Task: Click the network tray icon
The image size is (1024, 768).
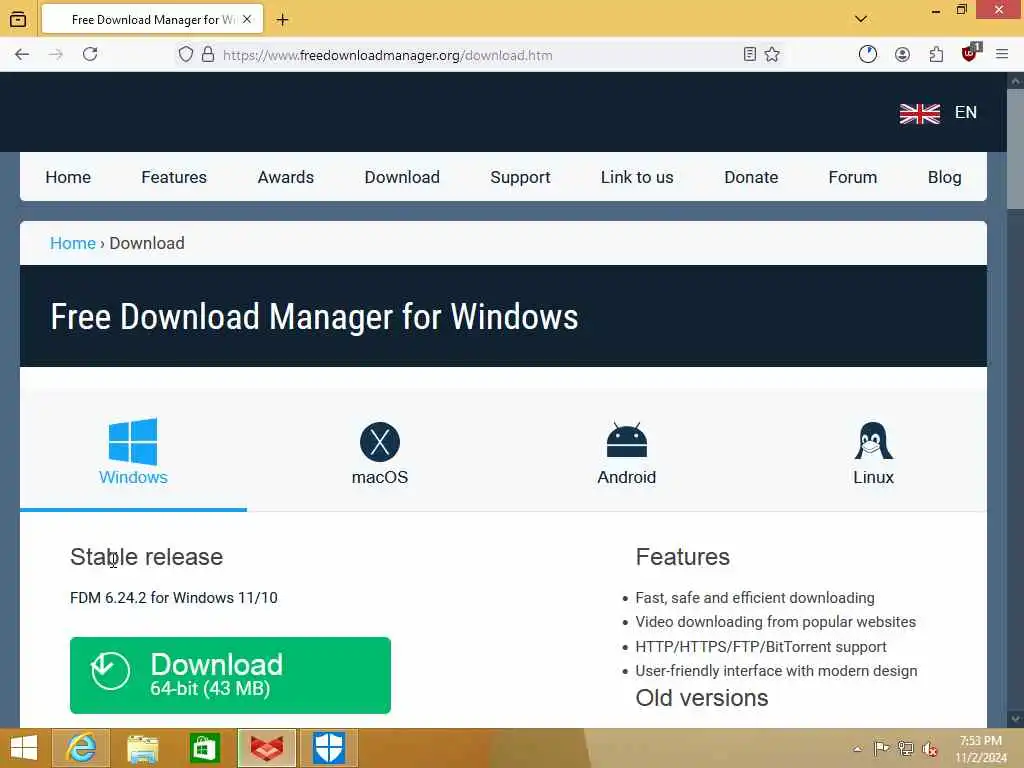Action: point(905,748)
